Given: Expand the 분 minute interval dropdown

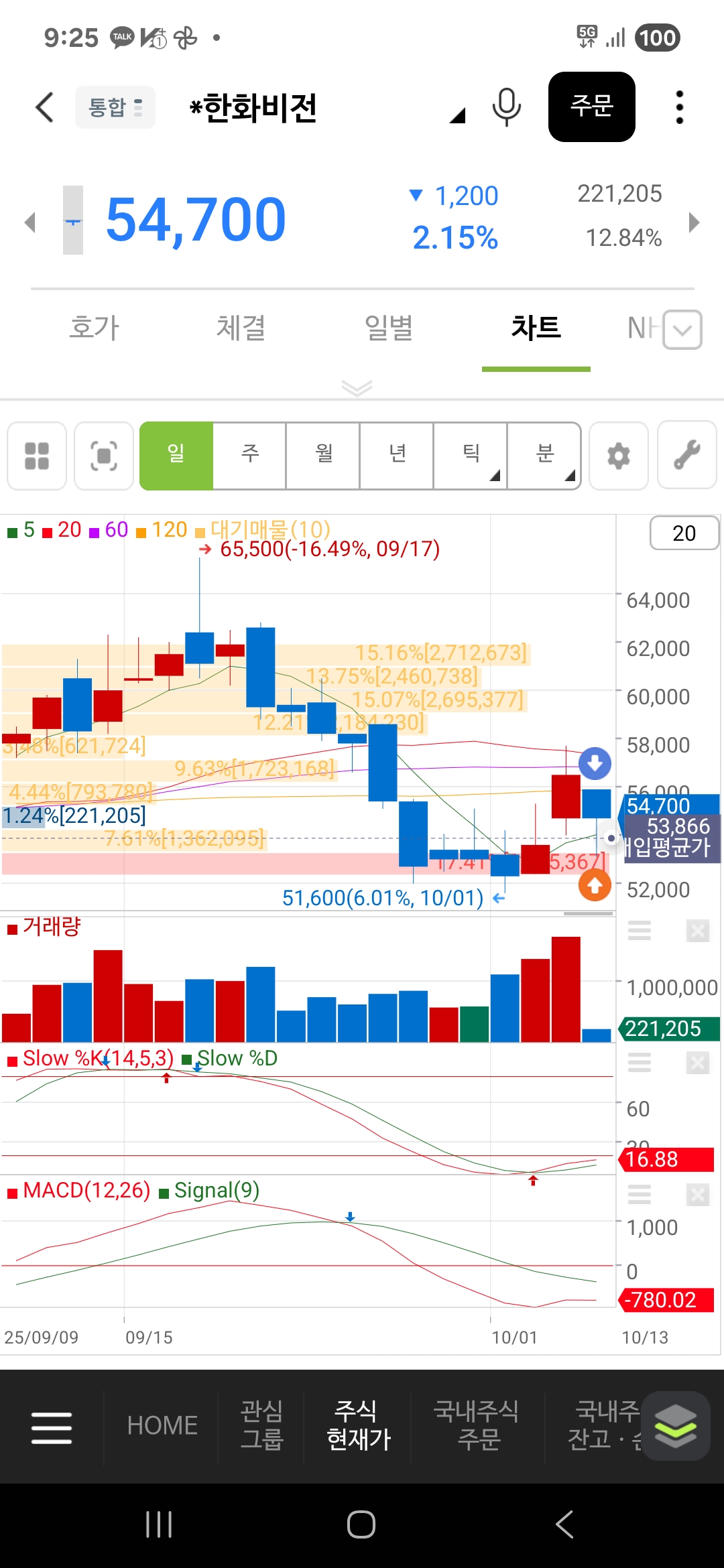Looking at the screenshot, I should (x=544, y=456).
